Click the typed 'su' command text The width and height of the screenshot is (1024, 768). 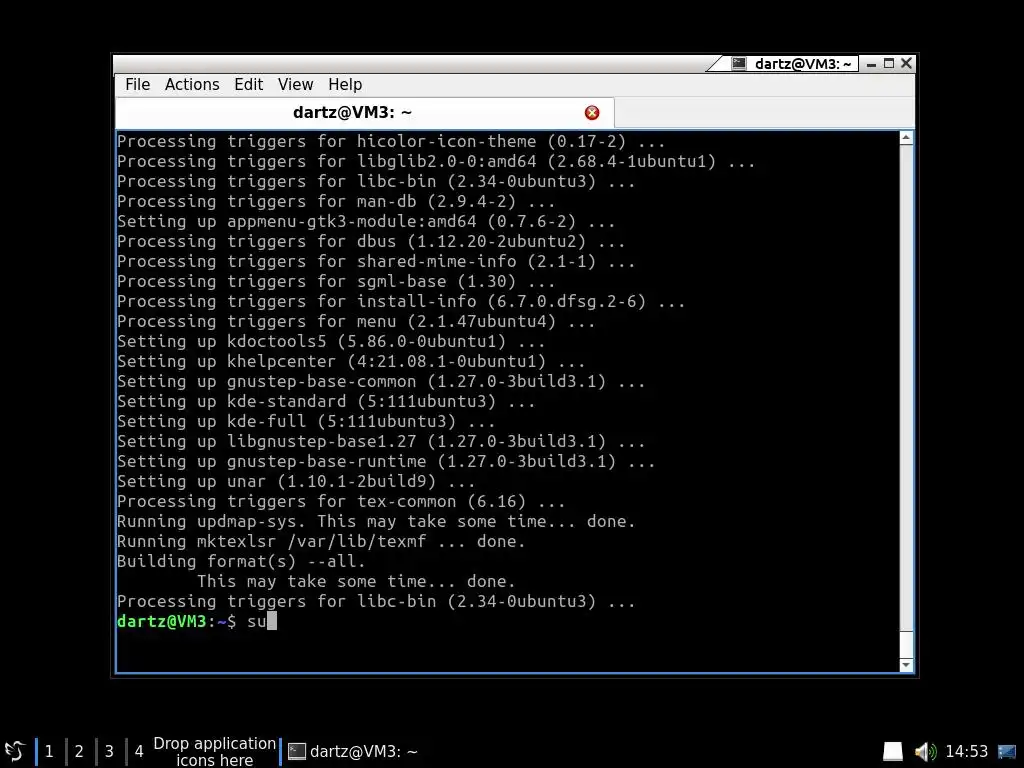click(257, 622)
